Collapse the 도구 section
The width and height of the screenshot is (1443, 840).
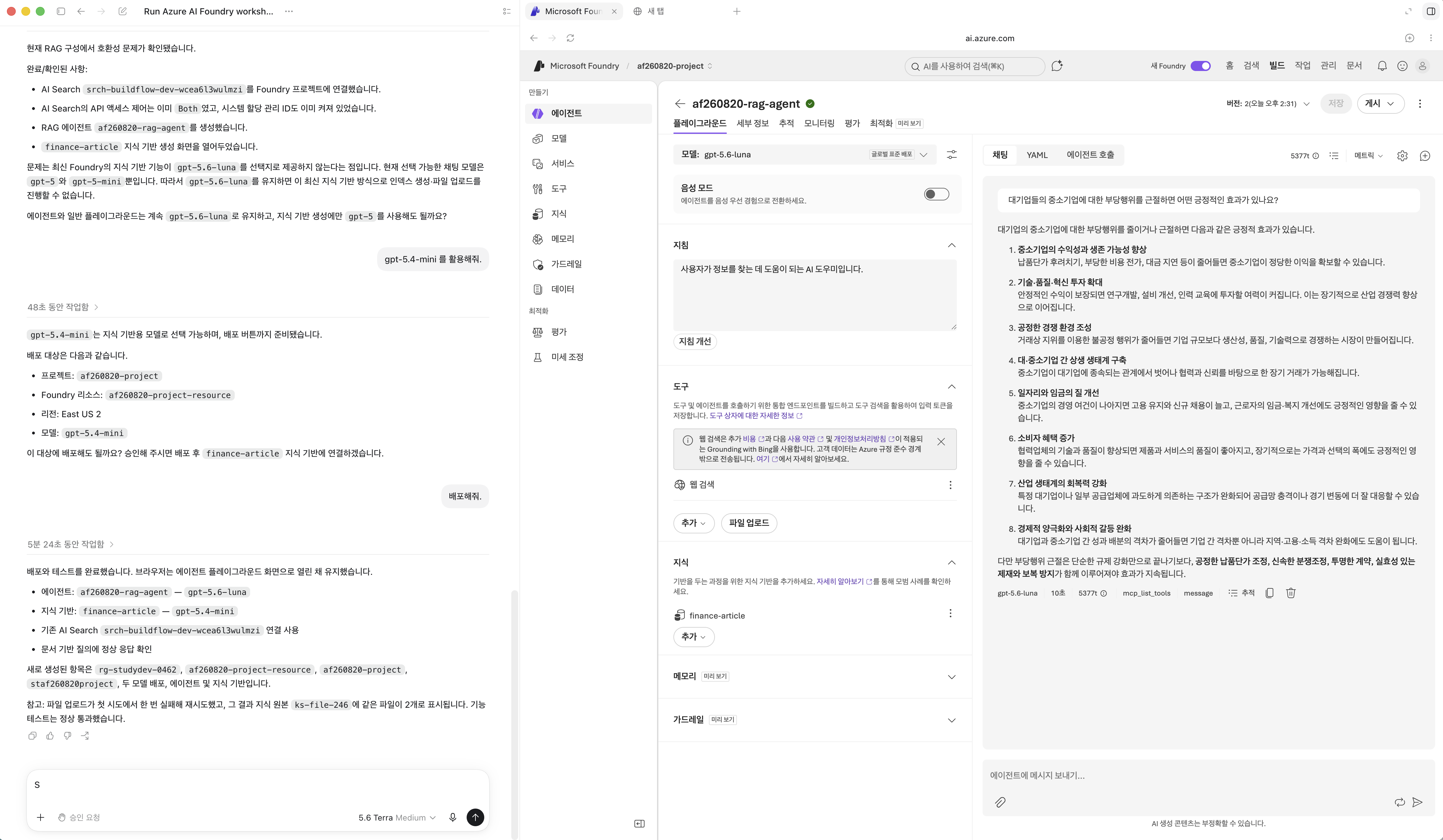(x=952, y=387)
